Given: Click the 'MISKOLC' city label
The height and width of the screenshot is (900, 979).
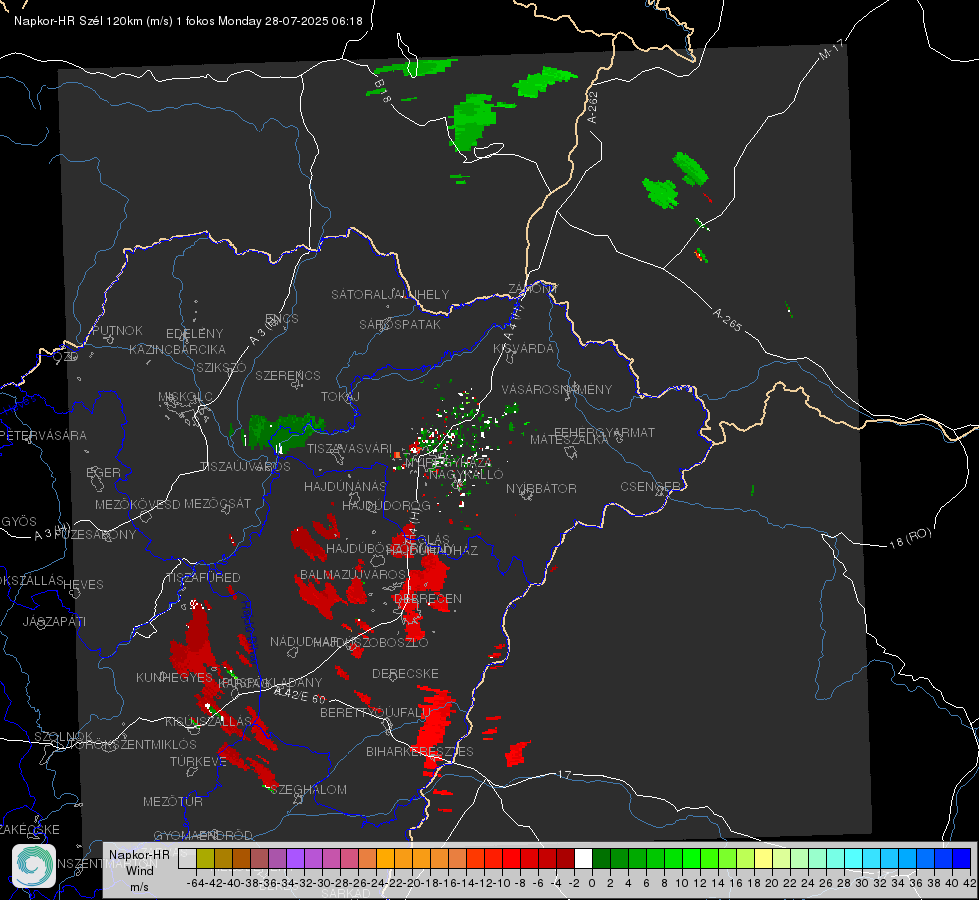Looking at the screenshot, I should click(x=185, y=397).
